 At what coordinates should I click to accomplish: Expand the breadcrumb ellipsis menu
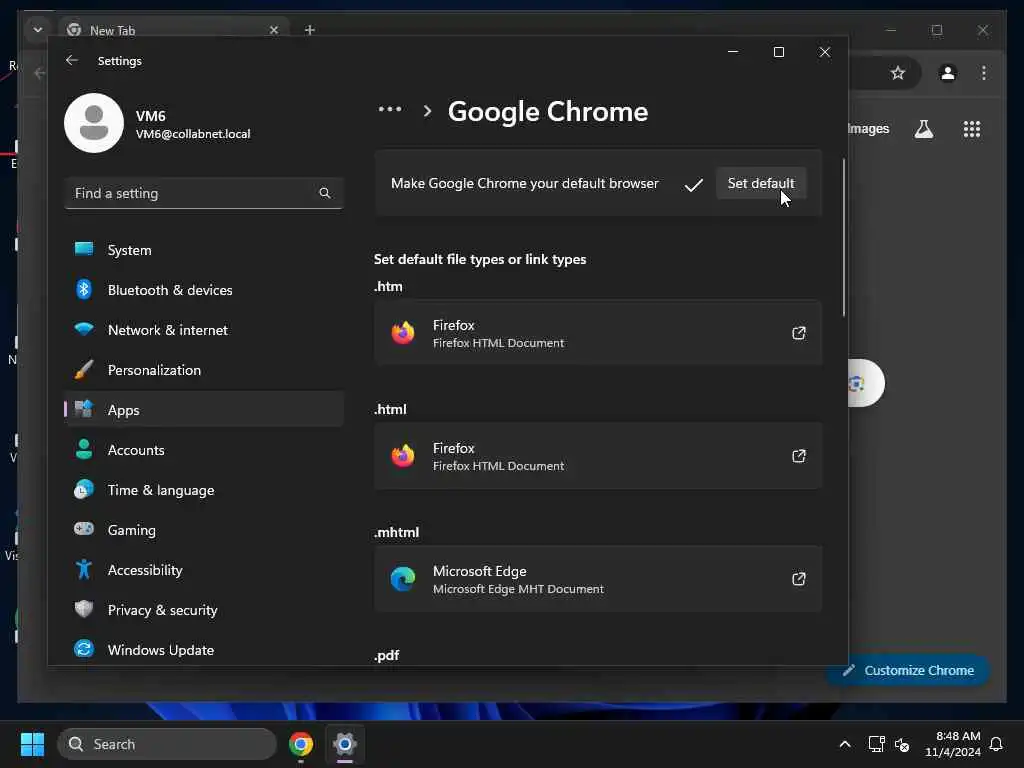tap(390, 110)
